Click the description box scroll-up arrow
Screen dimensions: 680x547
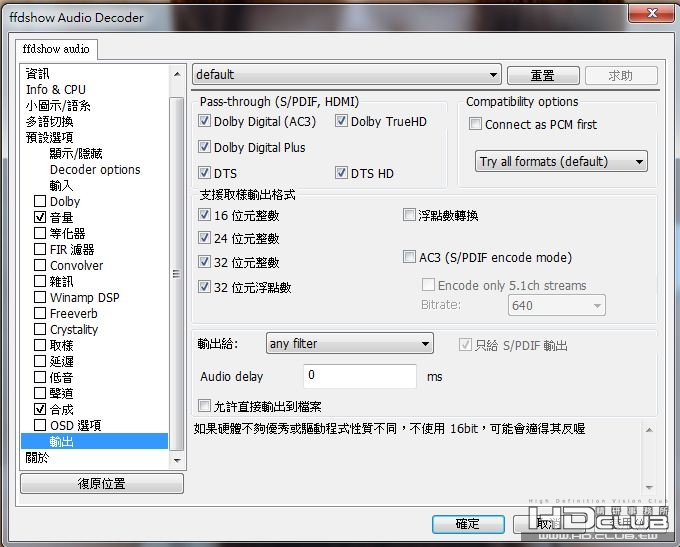649,430
